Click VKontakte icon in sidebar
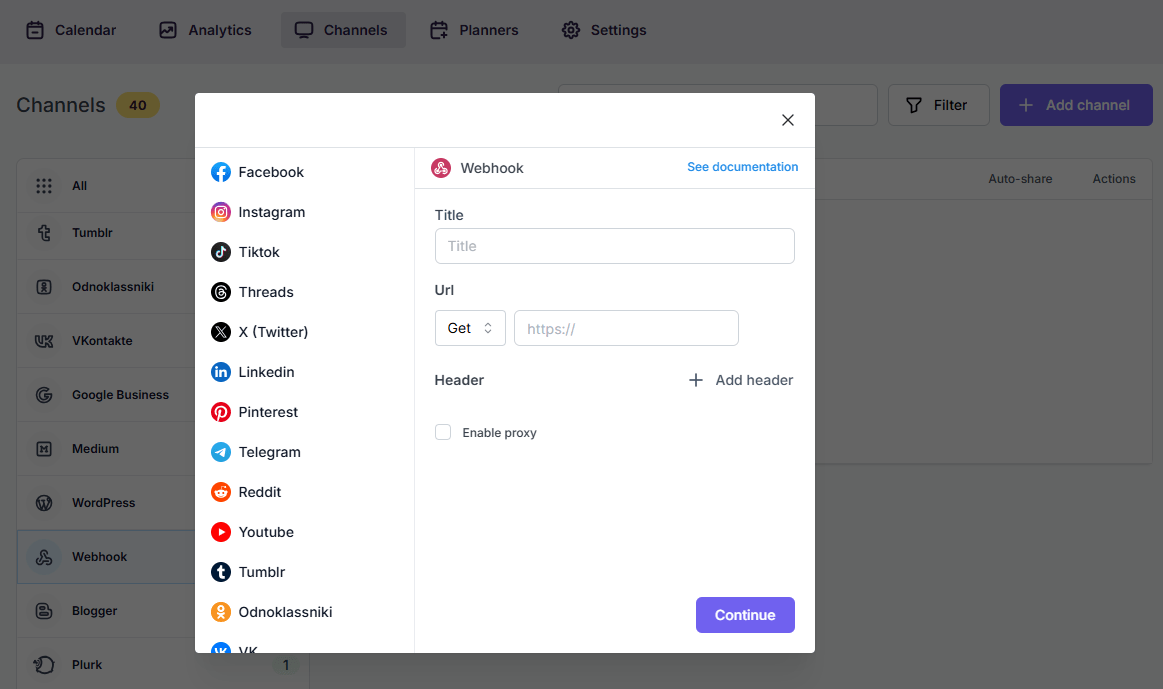Viewport: 1163px width, 689px height. coord(44,341)
